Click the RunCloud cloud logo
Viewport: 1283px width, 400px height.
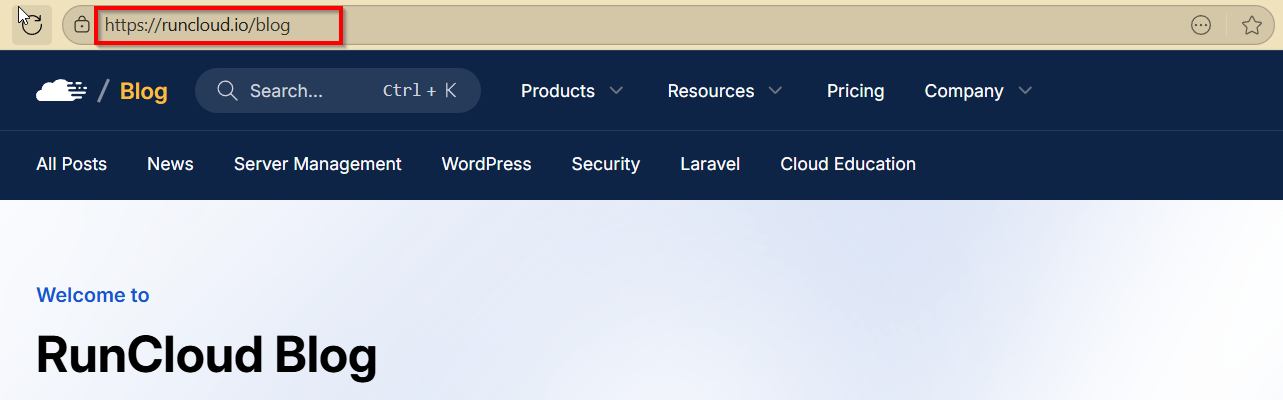[x=61, y=91]
